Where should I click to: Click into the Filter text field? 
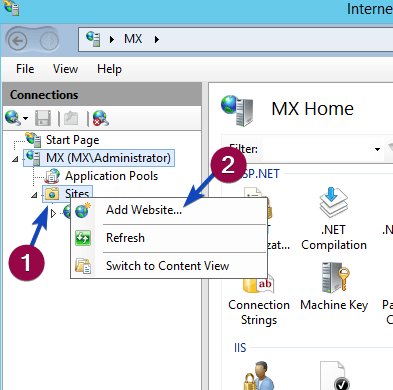(x=317, y=149)
